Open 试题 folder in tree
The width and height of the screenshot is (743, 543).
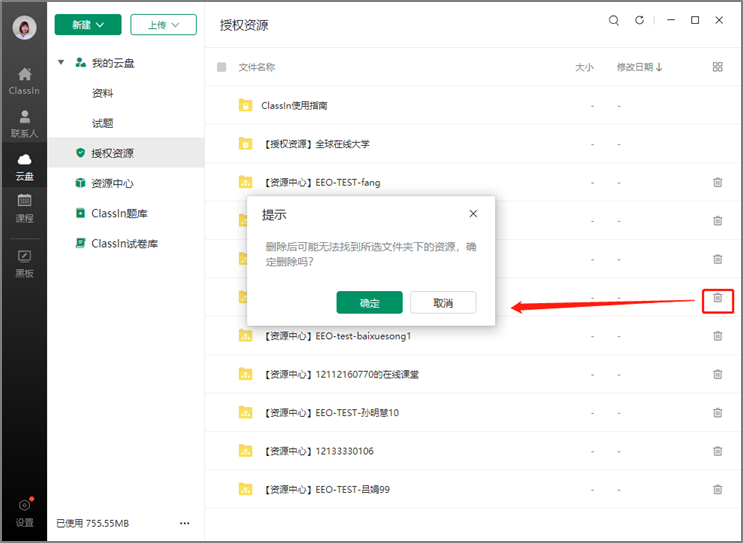pyautogui.click(x=103, y=124)
